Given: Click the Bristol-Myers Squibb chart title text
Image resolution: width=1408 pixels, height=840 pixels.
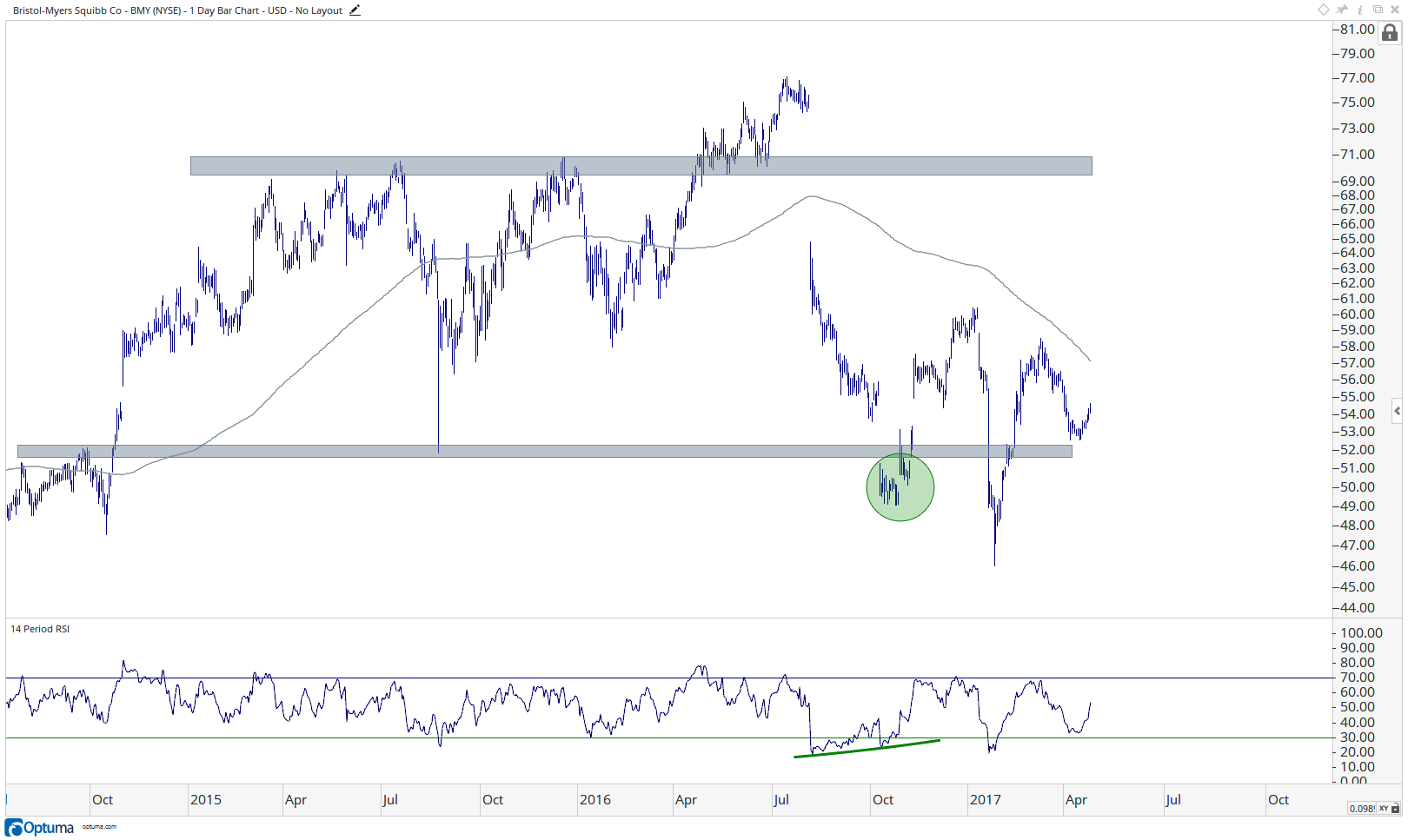Looking at the screenshot, I should pos(177,10).
